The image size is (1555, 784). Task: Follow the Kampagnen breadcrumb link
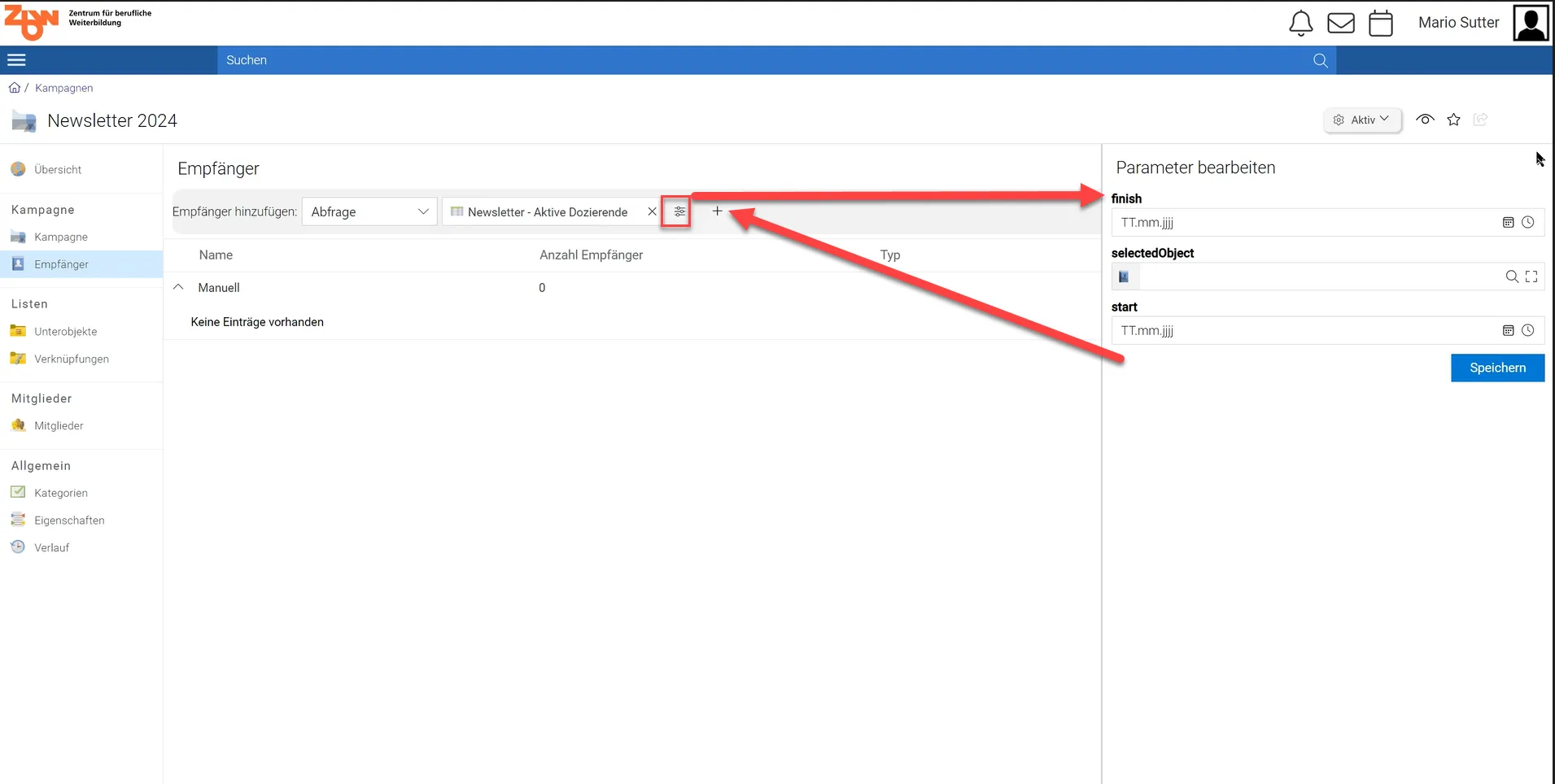(63, 88)
